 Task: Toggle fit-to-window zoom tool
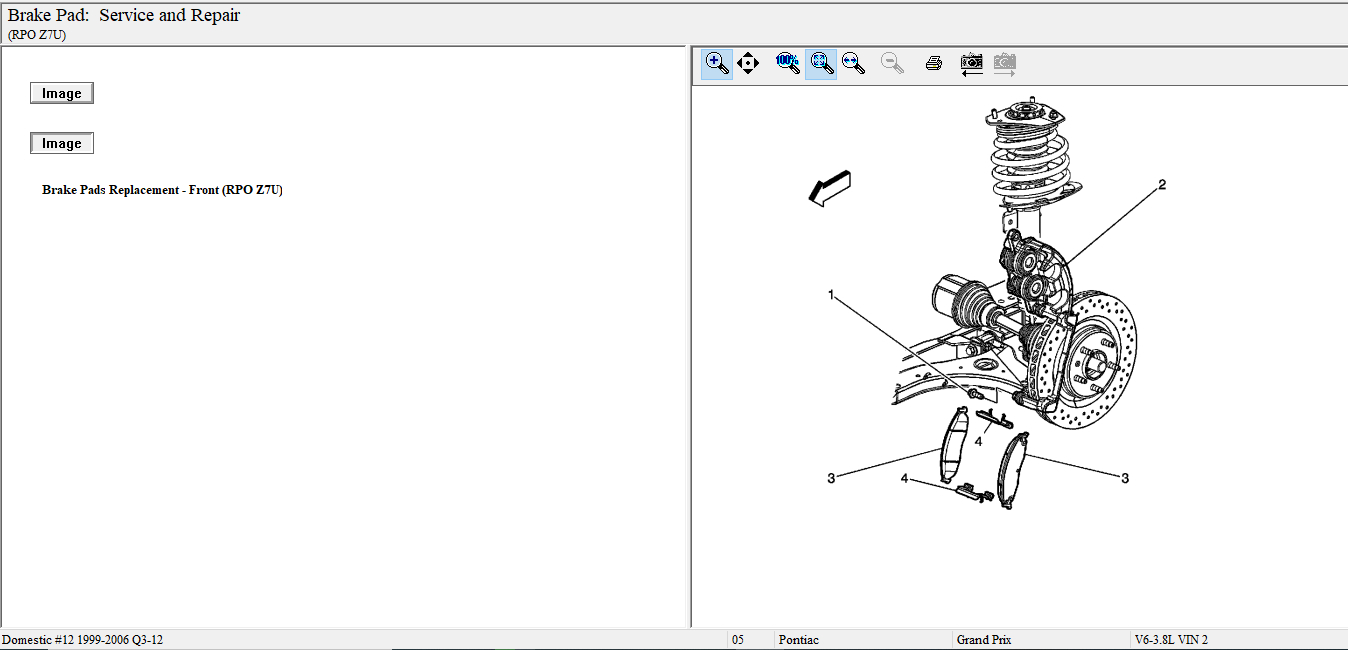point(821,63)
